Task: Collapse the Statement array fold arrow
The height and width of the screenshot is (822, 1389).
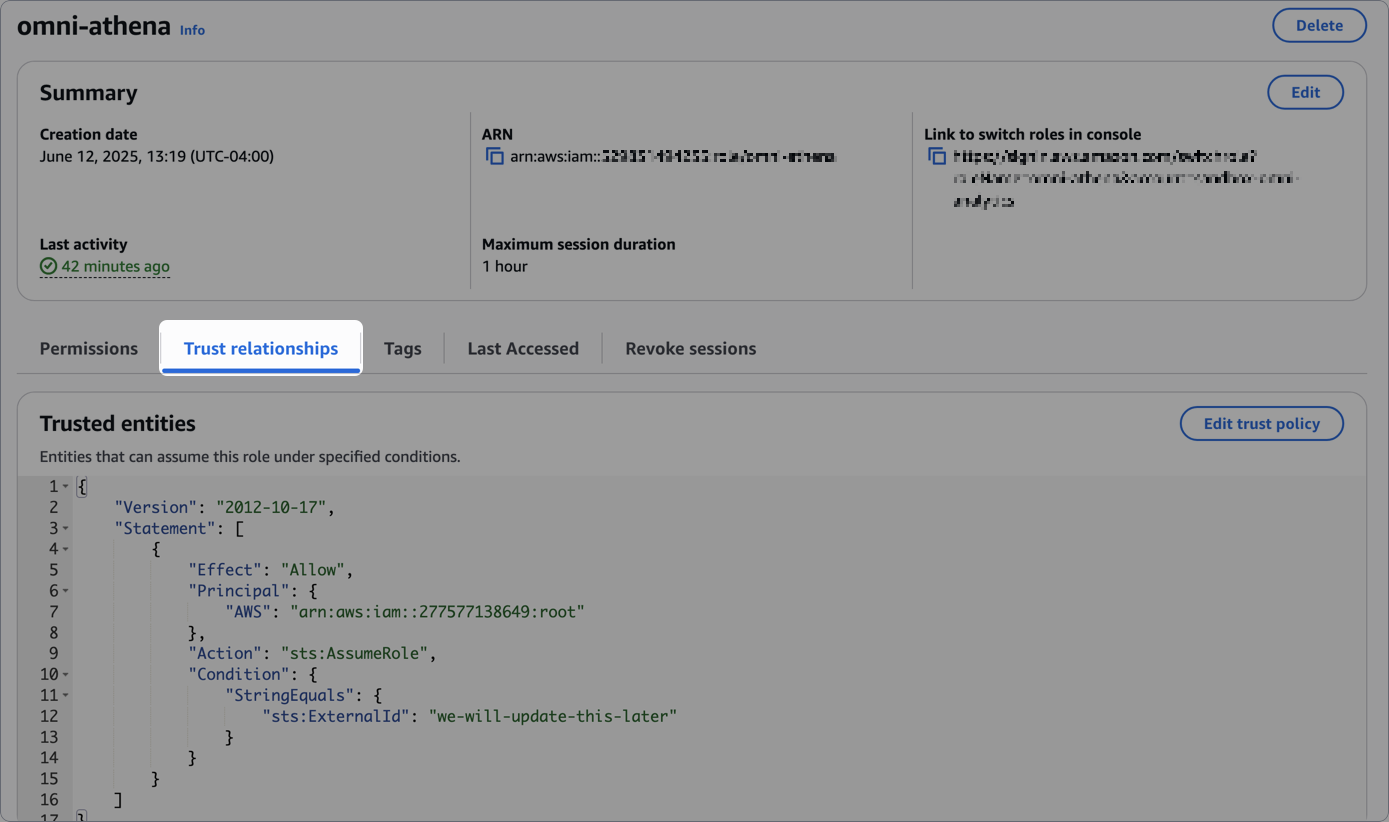Action: click(66, 528)
